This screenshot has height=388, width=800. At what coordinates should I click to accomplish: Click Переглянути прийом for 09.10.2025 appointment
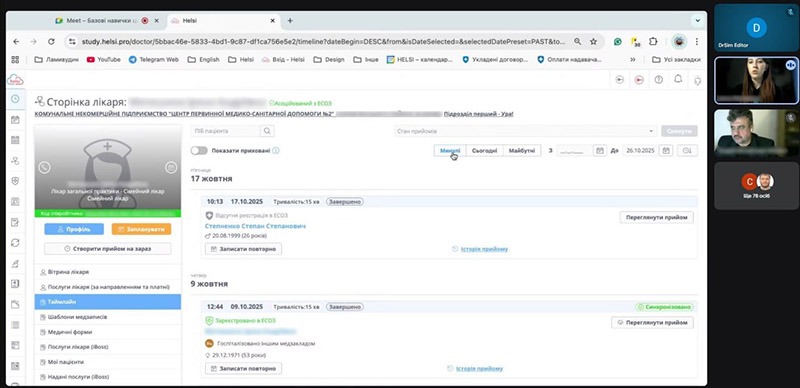pos(653,323)
